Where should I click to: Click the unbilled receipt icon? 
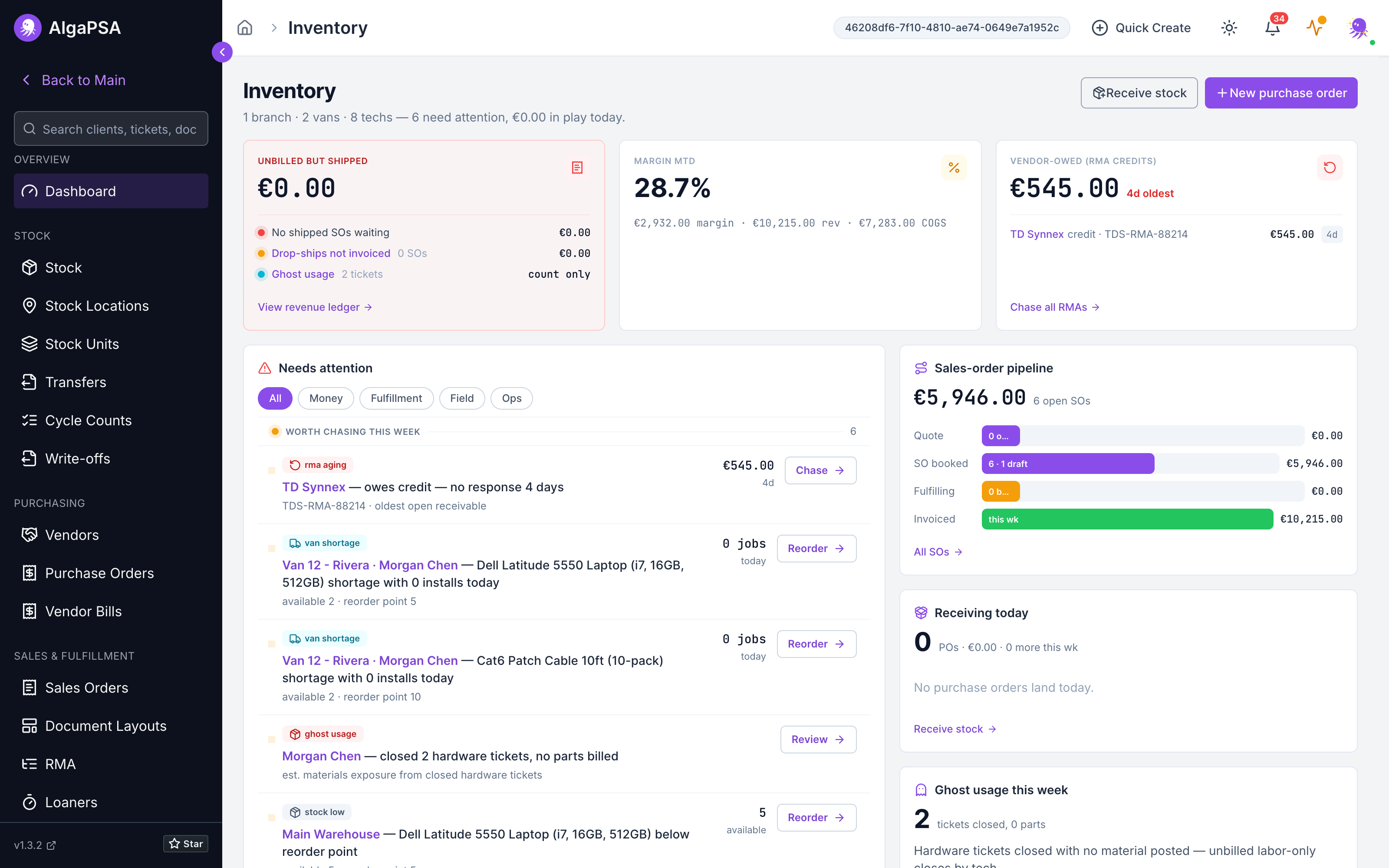577,168
